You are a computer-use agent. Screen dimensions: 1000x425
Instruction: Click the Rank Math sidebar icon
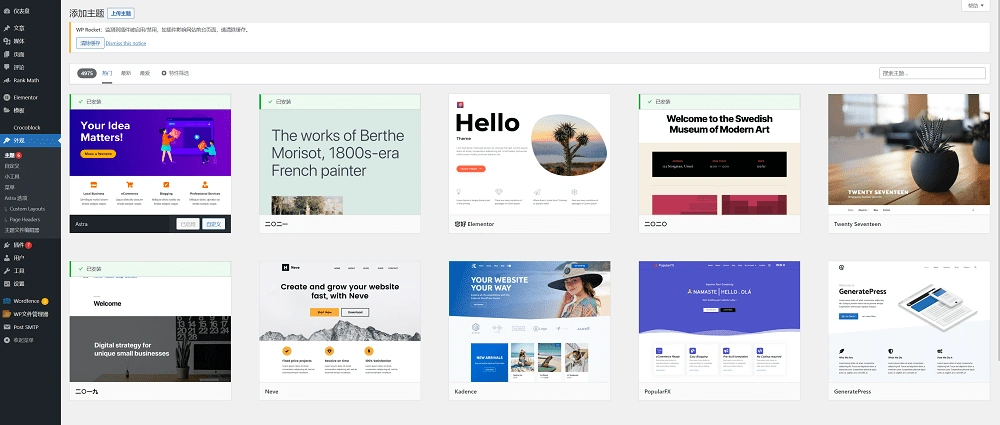click(x=6, y=79)
